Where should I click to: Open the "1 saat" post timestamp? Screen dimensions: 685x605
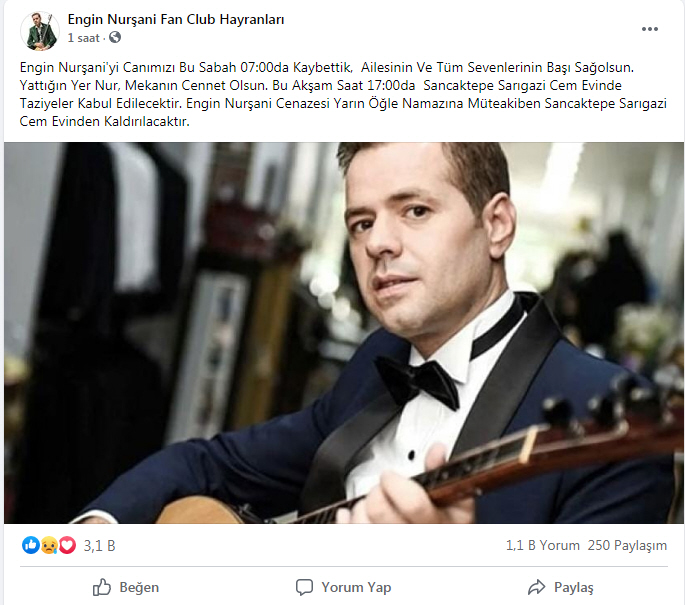click(83, 38)
